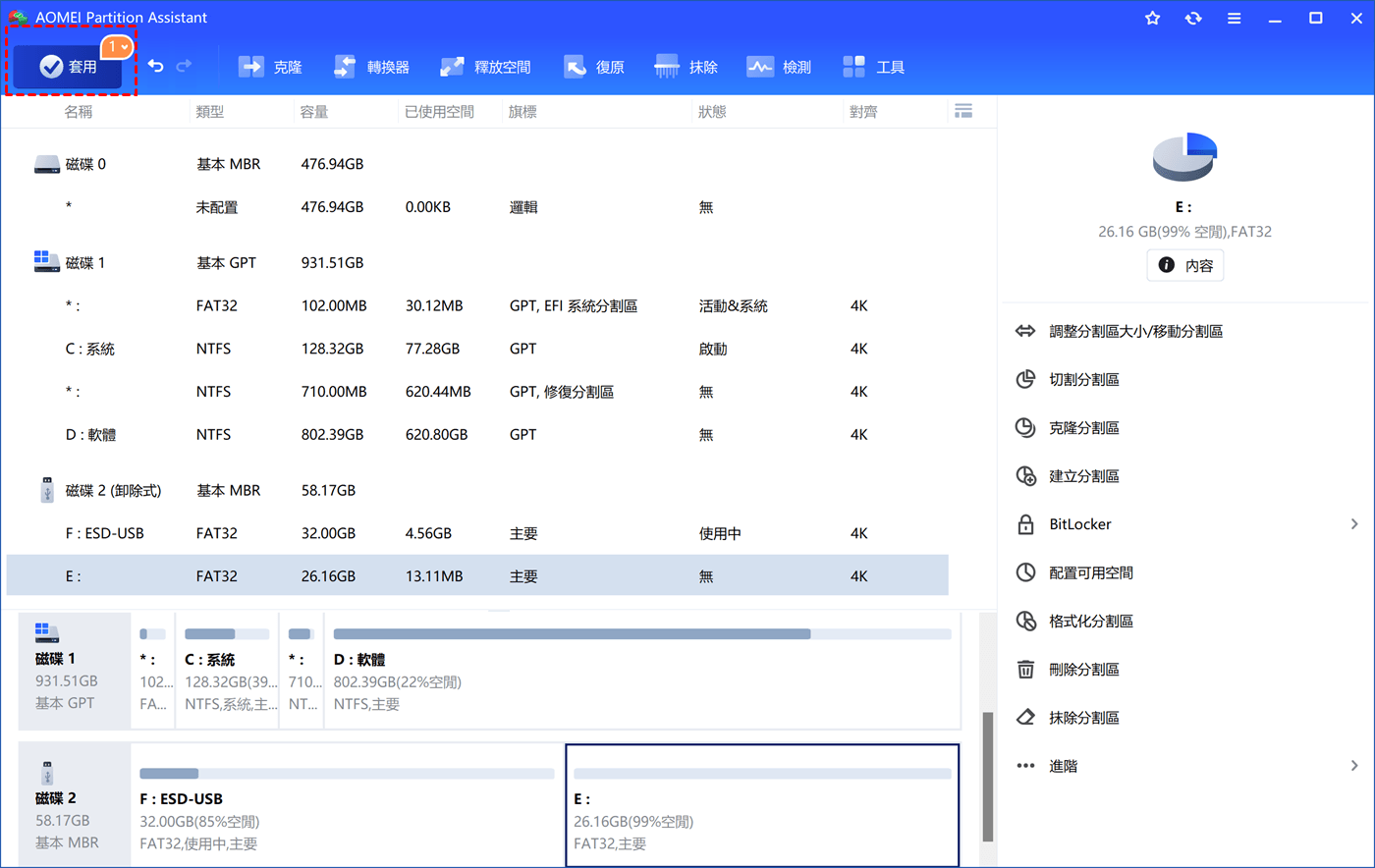Expand the 進階 advanced submenu arrow
The image size is (1375, 868).
click(x=1354, y=766)
